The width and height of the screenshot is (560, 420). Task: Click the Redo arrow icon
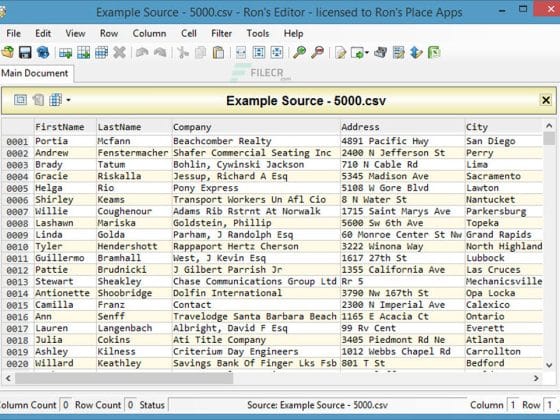pos(160,53)
